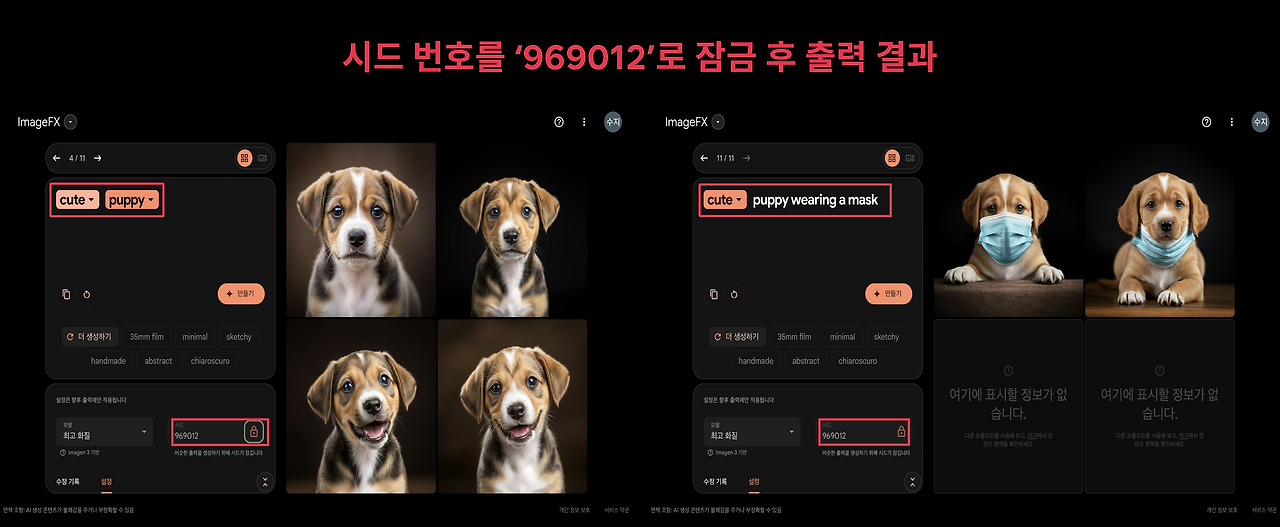This screenshot has height=527, width=1280.
Task: Apply the abstract style in mask prompt window
Action: click(x=806, y=361)
